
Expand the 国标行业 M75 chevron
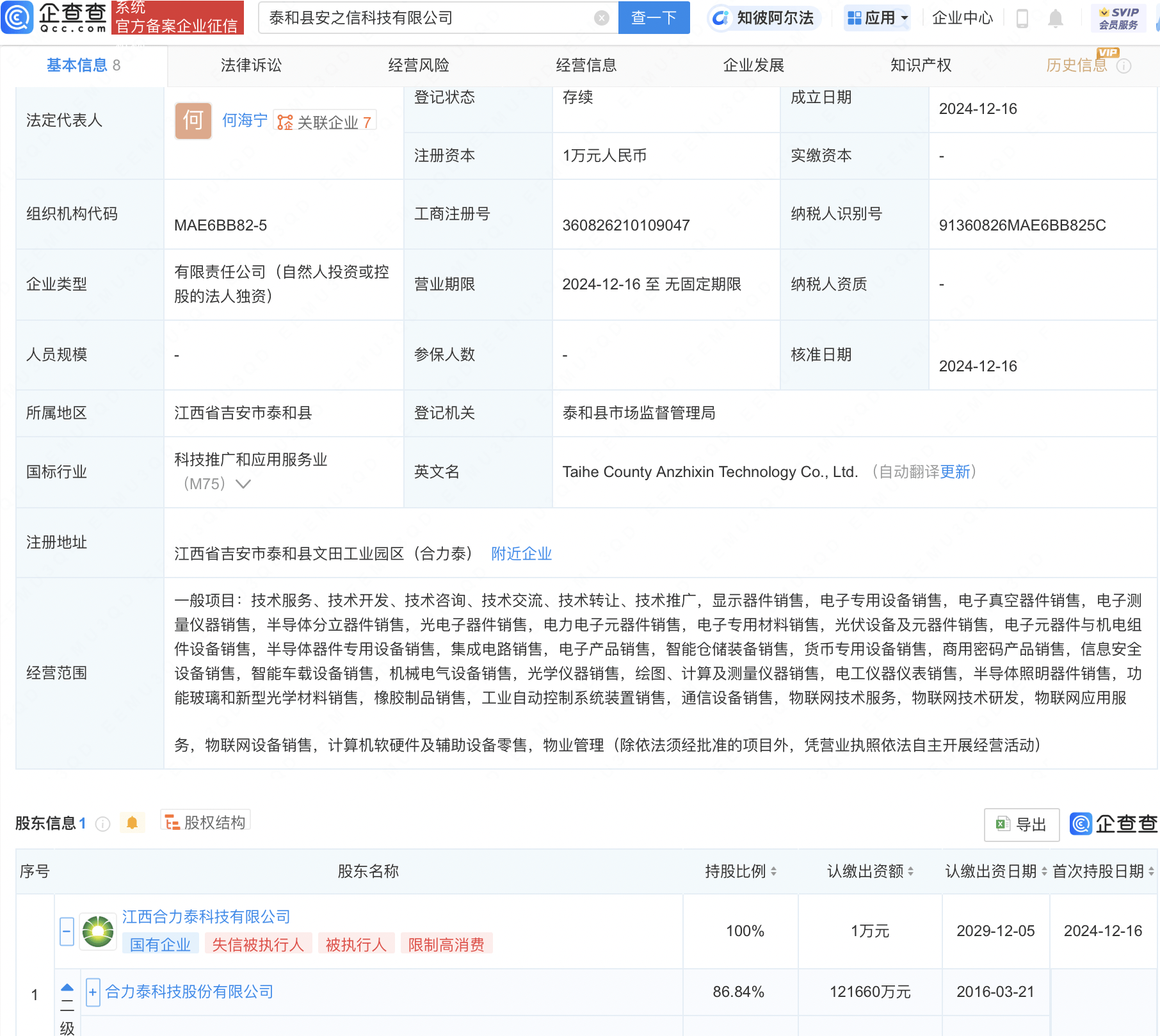click(x=243, y=484)
